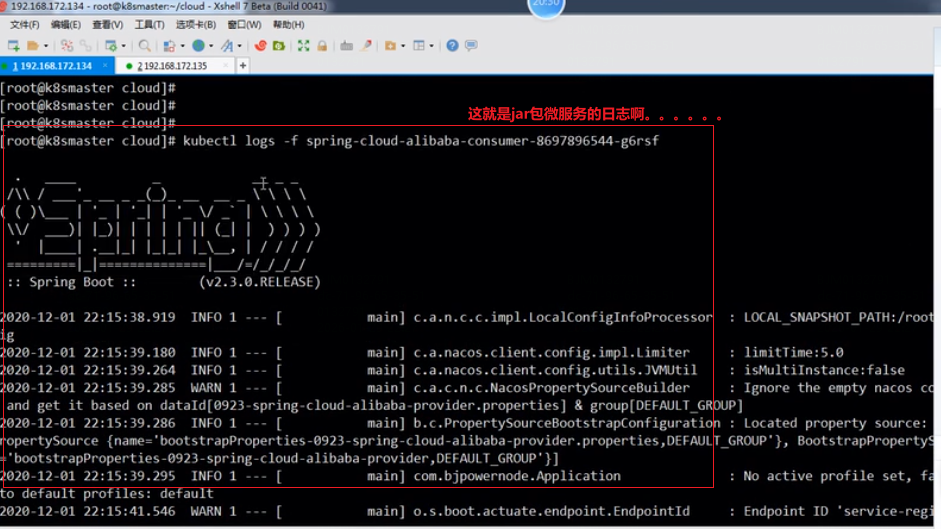941x529 pixels.
Task: Click the Xshell window title bar text
Action: tap(169, 6)
